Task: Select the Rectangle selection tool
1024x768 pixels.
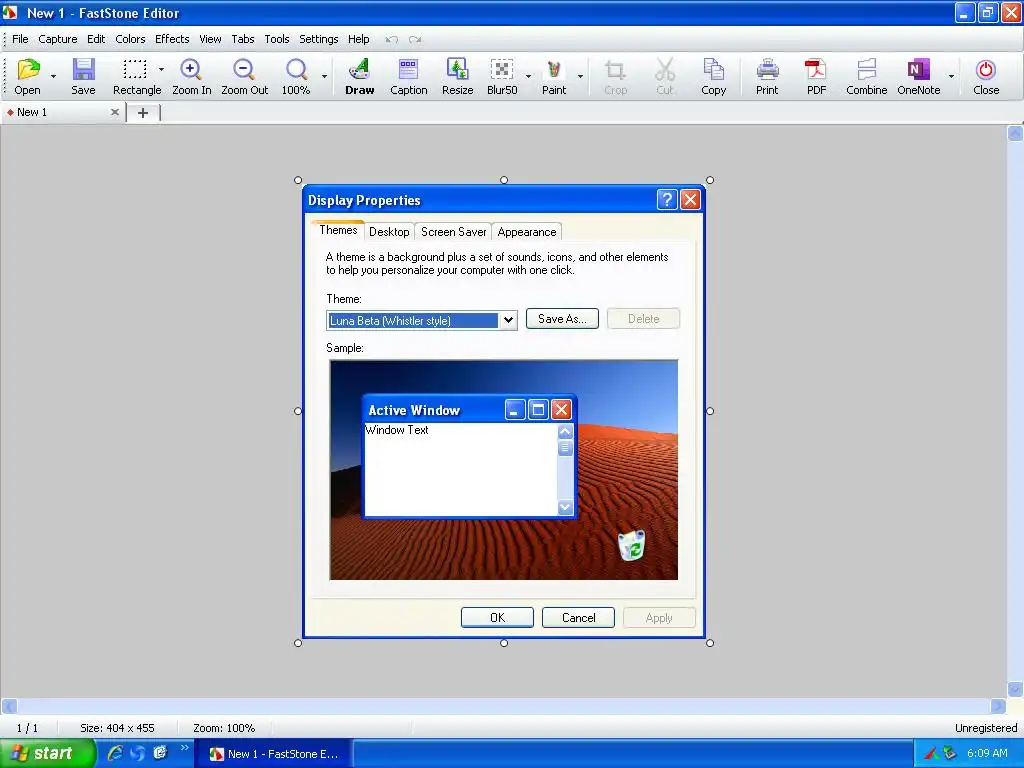Action: point(135,76)
